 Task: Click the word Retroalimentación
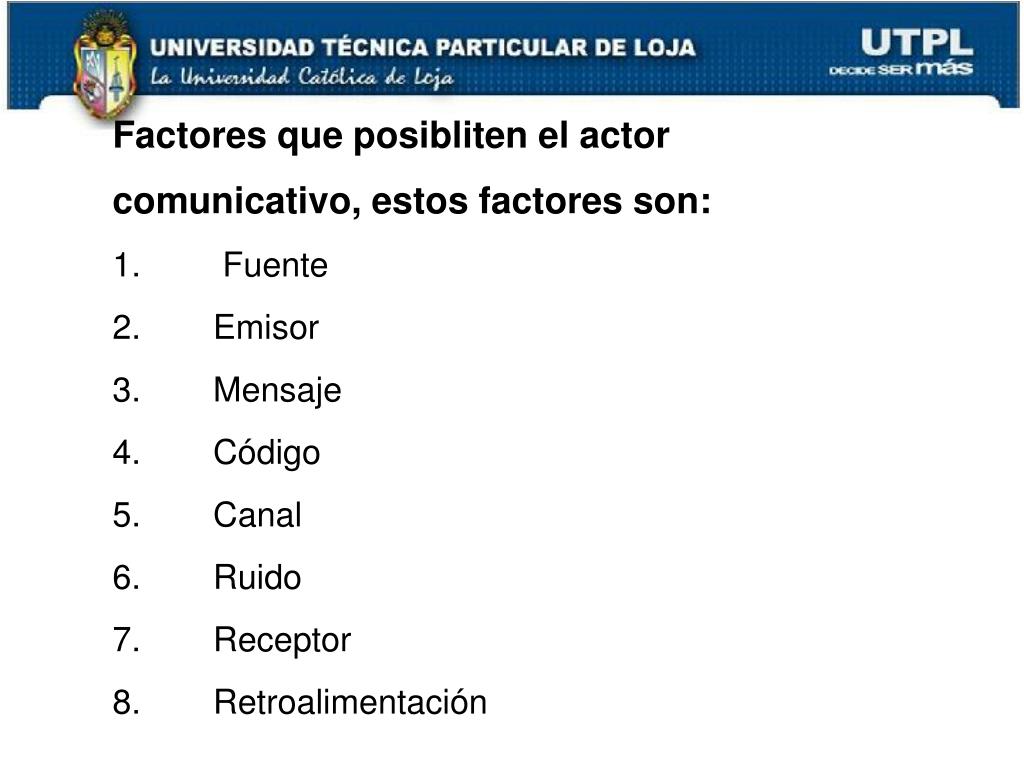(x=350, y=702)
